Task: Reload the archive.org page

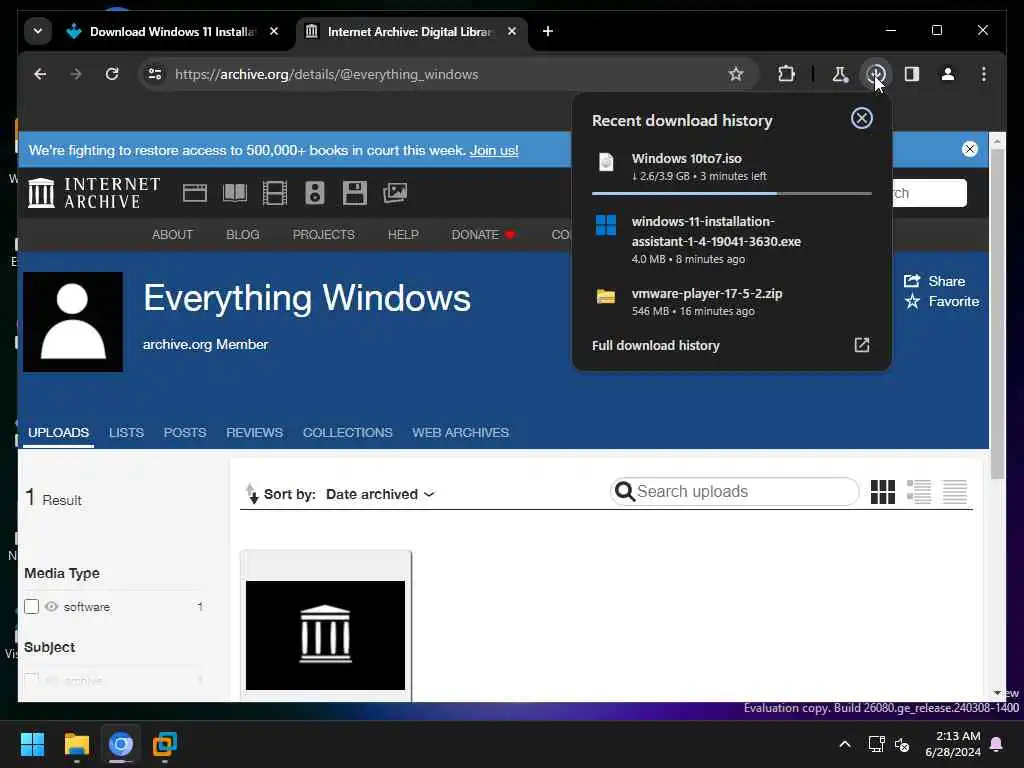Action: click(x=112, y=74)
